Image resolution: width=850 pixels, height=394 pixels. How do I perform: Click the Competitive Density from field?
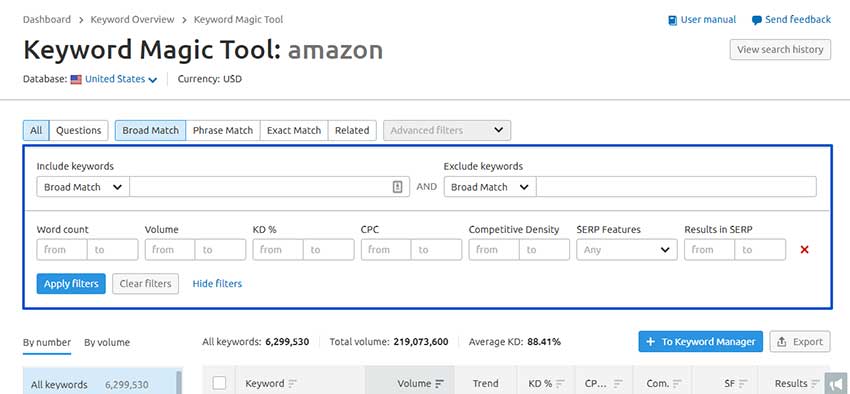(494, 250)
